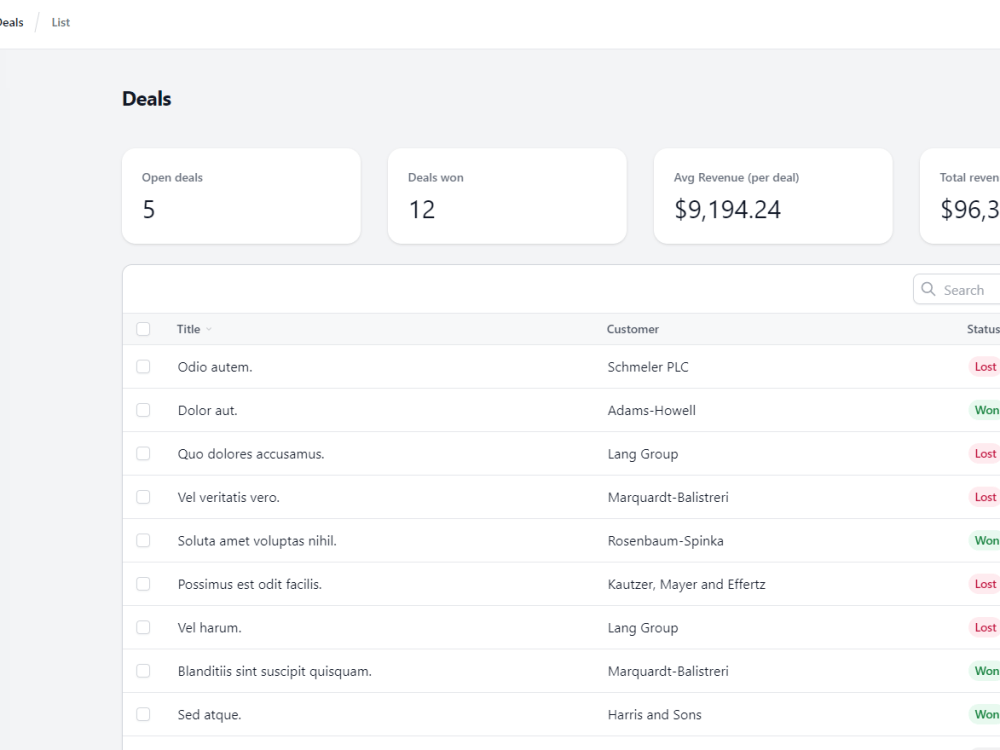Image resolution: width=1000 pixels, height=750 pixels.
Task: Select the Avg Revenue per deal card
Action: tap(773, 196)
